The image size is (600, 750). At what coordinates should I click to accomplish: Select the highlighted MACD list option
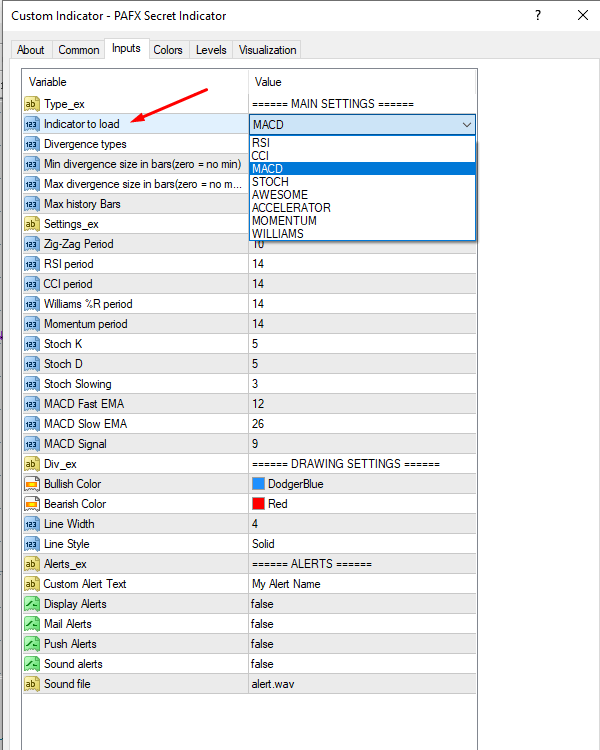[362, 168]
